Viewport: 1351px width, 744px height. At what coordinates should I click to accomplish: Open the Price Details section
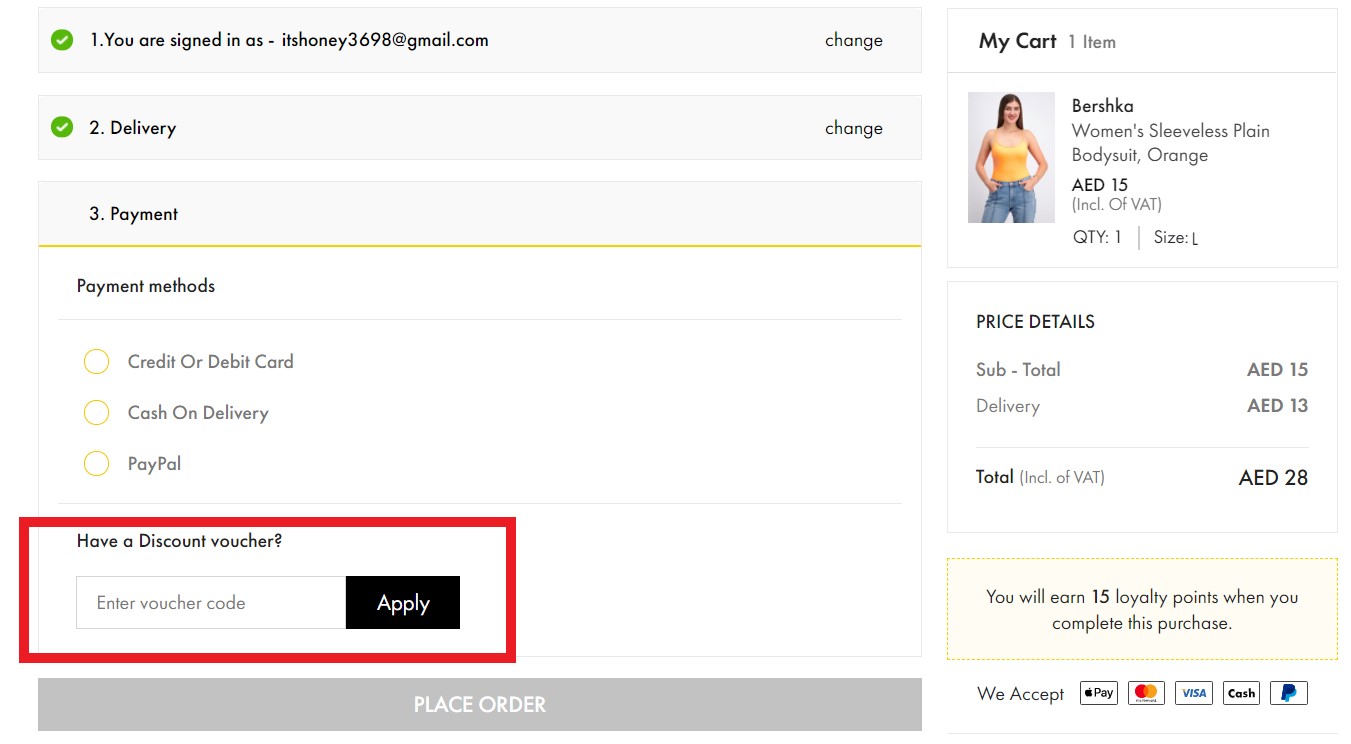[x=1035, y=321]
